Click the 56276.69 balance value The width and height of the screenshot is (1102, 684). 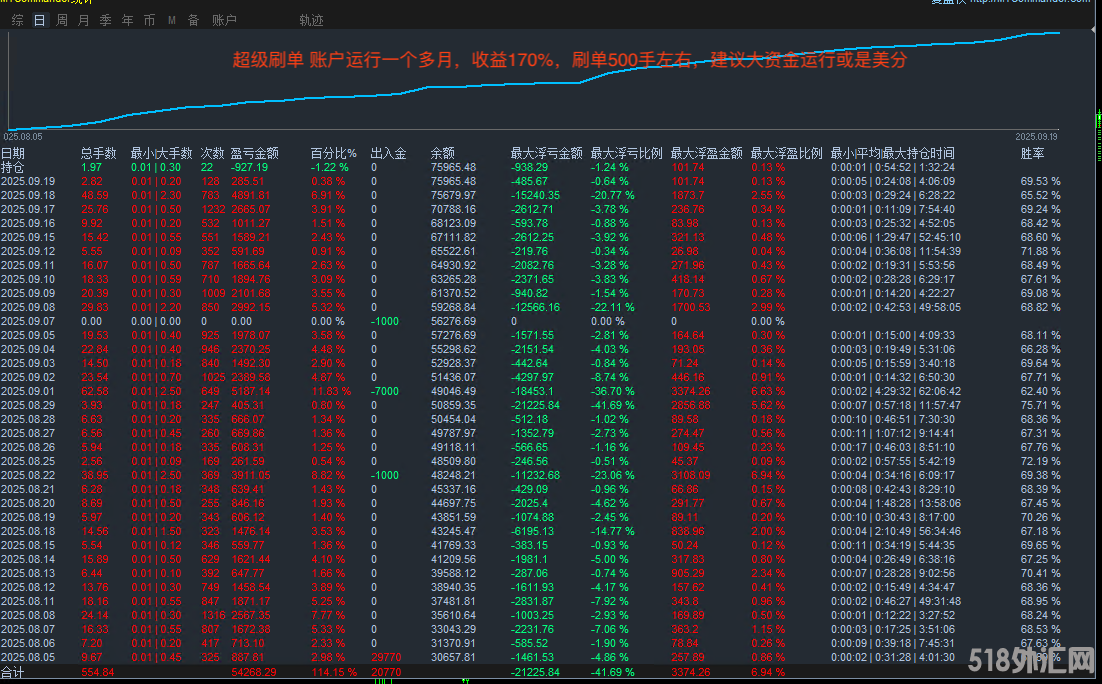(x=453, y=321)
